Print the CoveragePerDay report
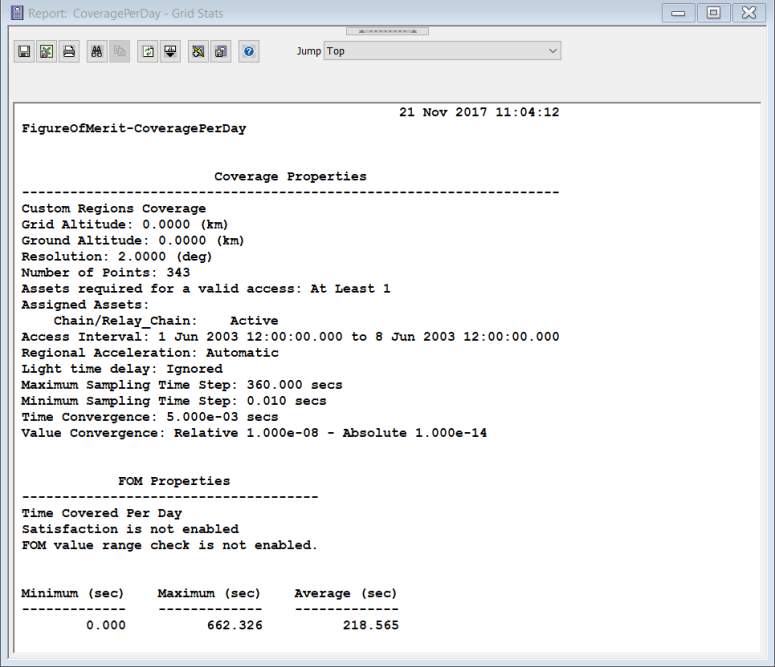 69,51
